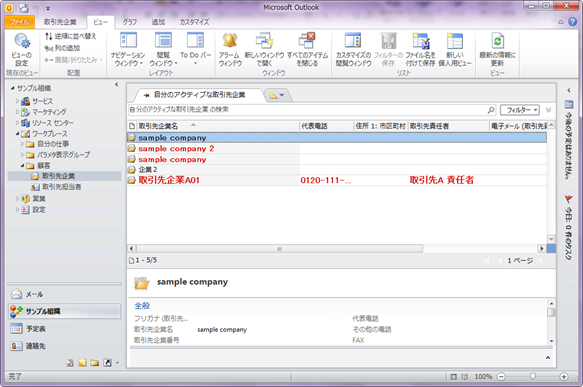This screenshot has width=583, height=387.
Task: Expand the To-Do bar chevron
Action: point(568,90)
